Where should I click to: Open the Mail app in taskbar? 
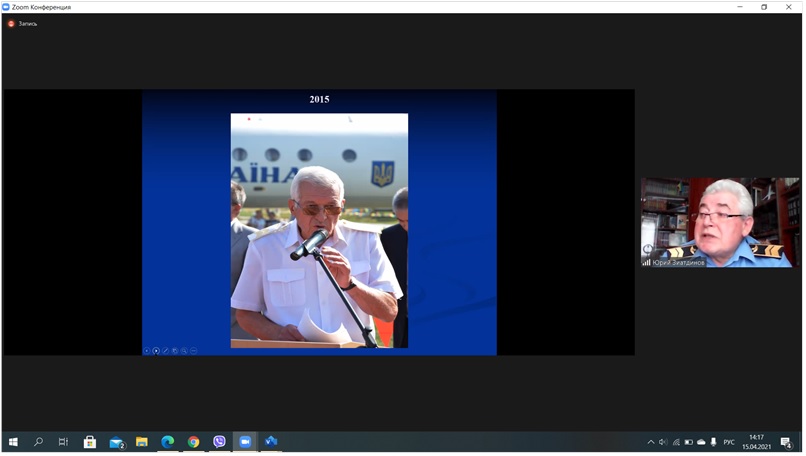click(116, 441)
